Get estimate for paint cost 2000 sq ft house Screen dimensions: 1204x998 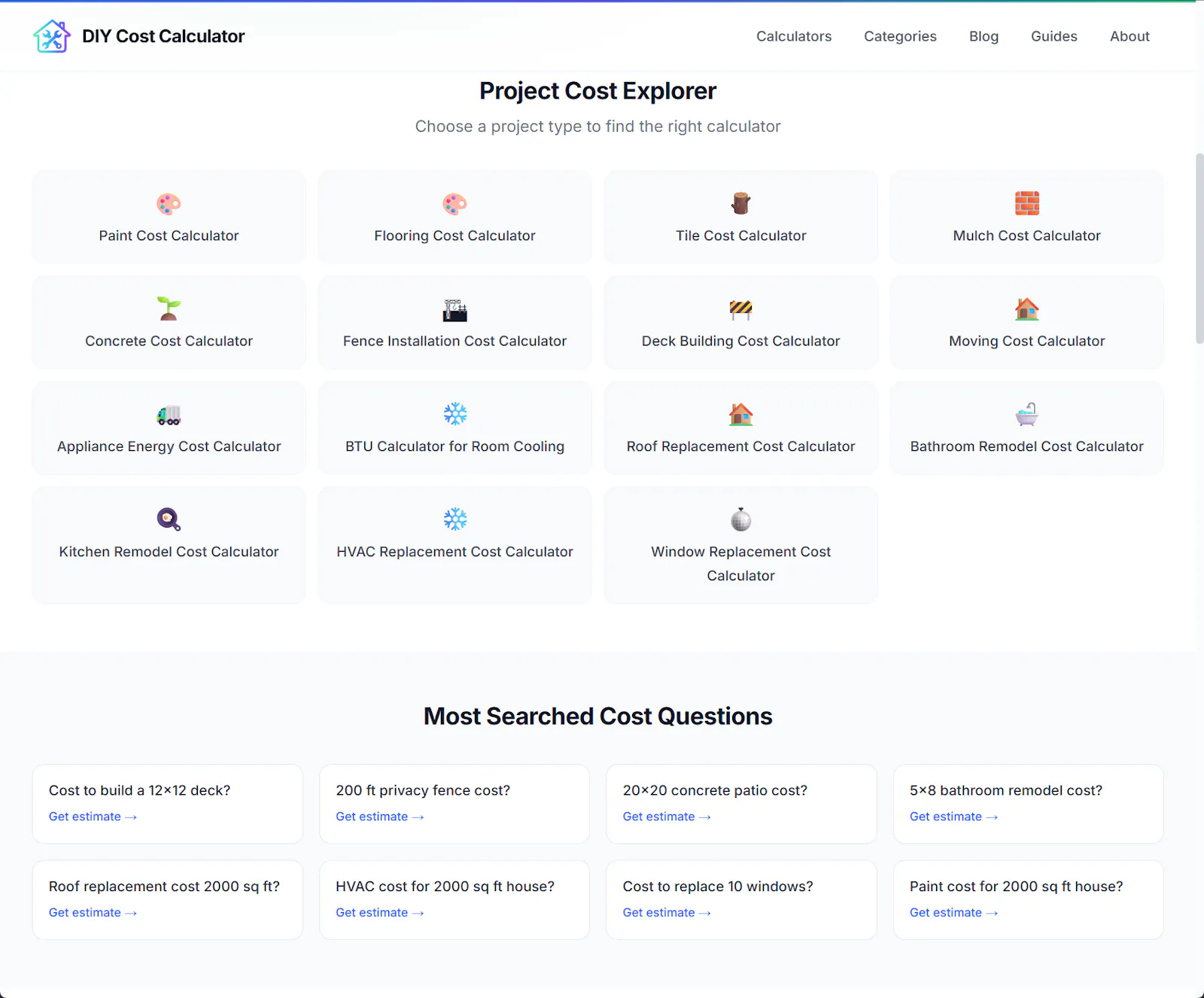[953, 912]
